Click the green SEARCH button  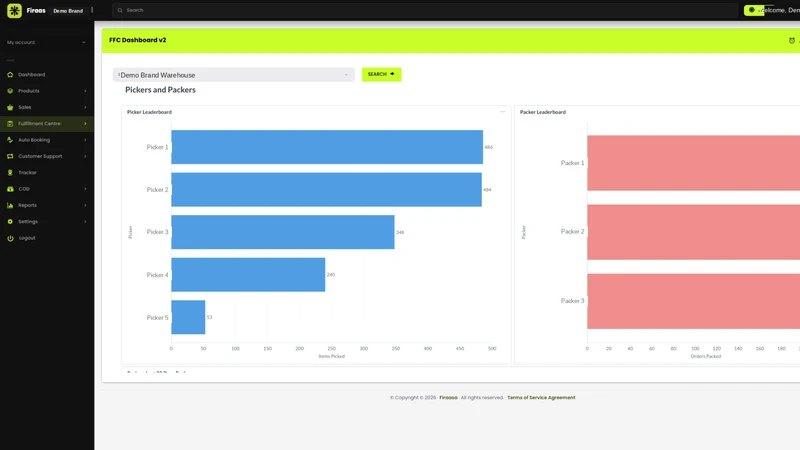point(381,74)
